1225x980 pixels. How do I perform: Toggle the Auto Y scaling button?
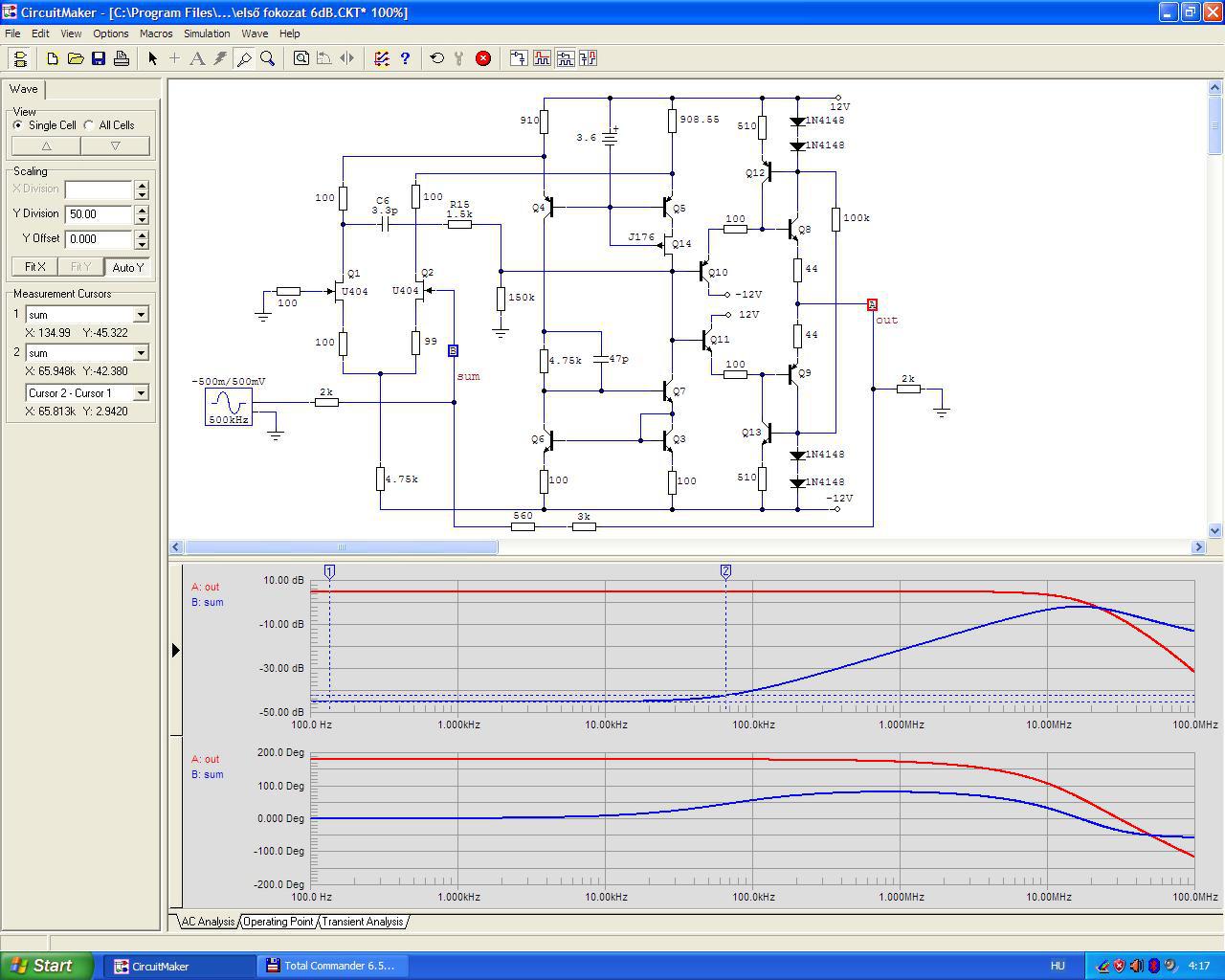click(x=127, y=267)
